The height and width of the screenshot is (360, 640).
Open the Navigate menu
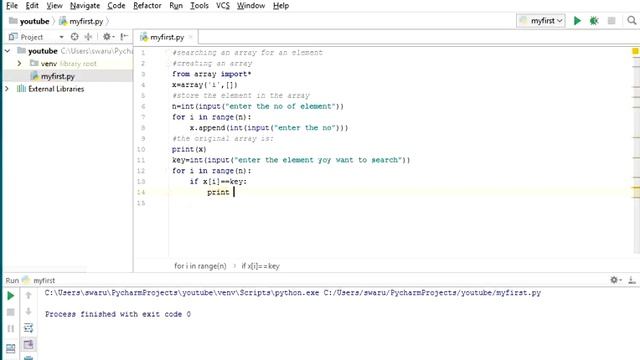[85, 6]
